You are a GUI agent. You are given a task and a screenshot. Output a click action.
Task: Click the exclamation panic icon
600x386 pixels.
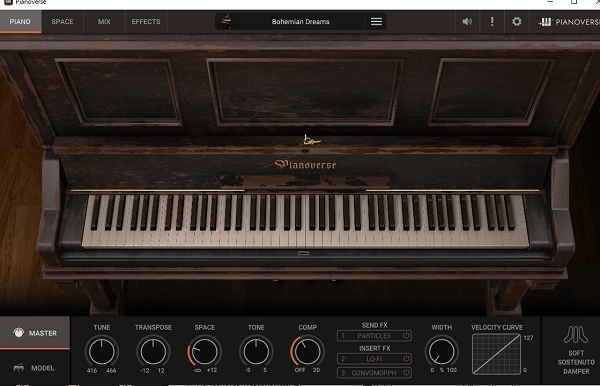[492, 21]
